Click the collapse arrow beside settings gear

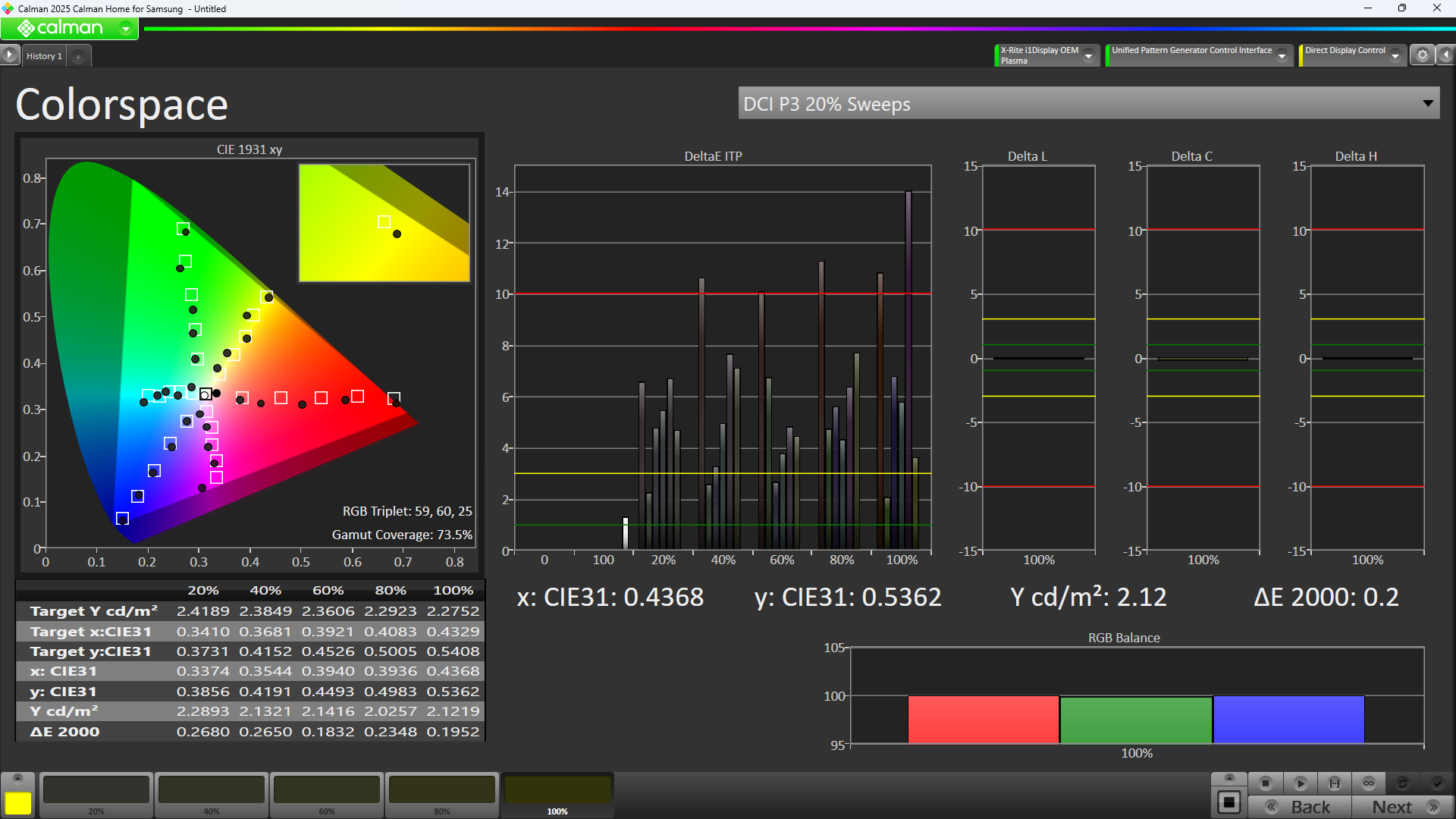[1445, 55]
